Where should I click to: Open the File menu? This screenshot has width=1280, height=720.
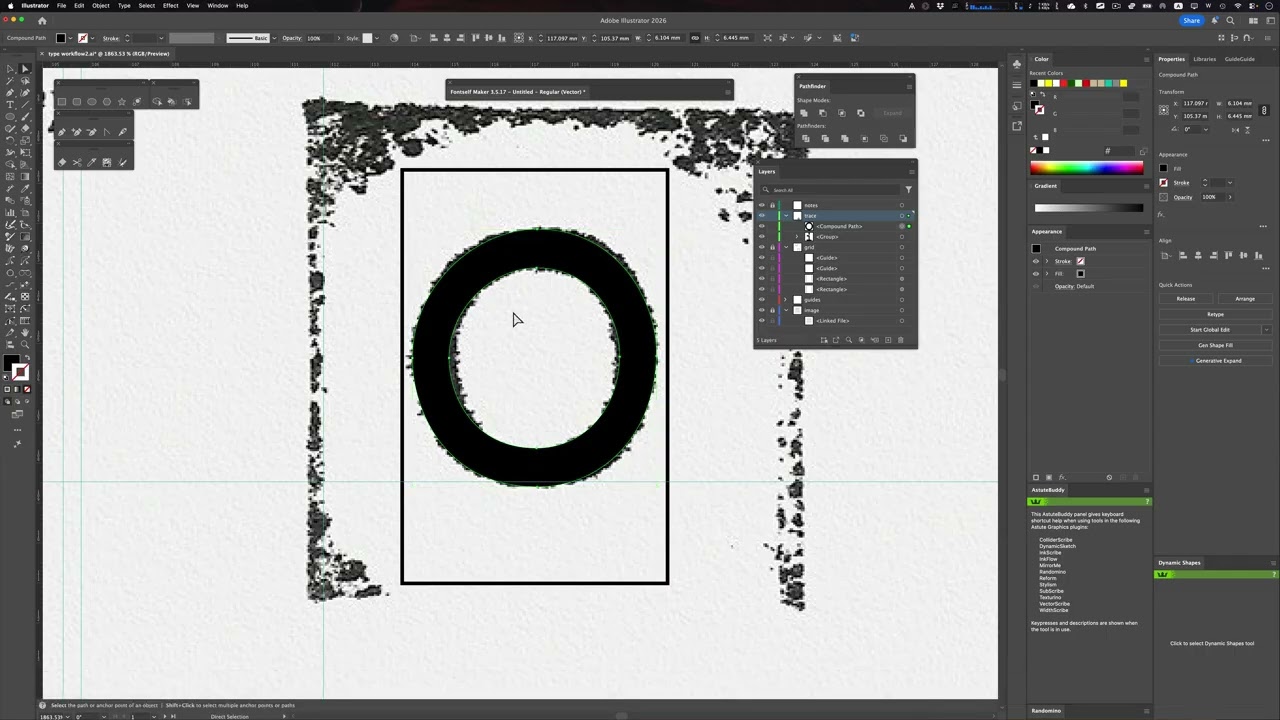click(61, 6)
